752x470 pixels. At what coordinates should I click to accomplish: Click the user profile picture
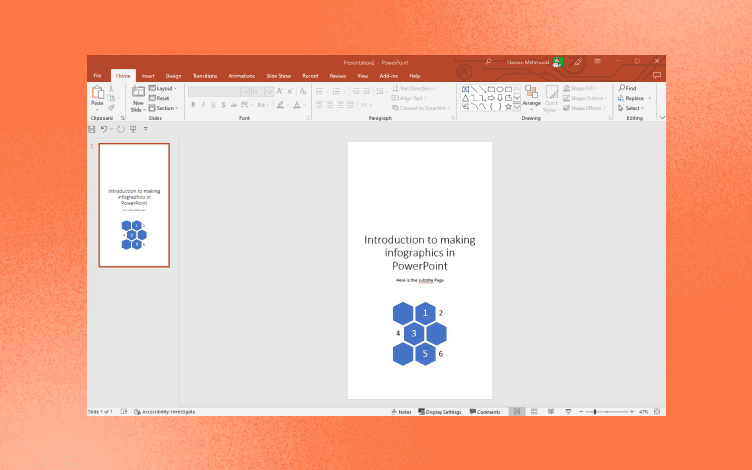557,62
